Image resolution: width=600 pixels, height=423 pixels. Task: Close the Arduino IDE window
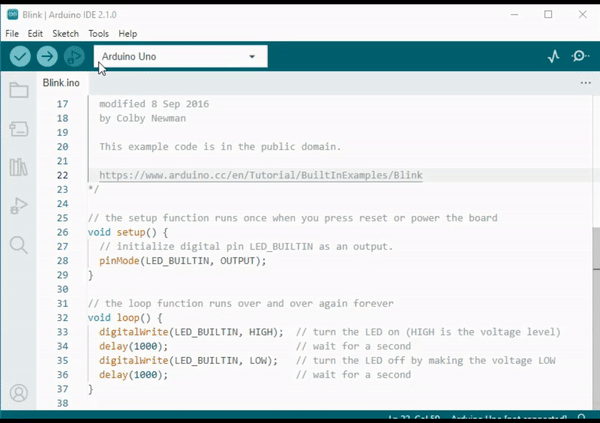pyautogui.click(x=582, y=15)
